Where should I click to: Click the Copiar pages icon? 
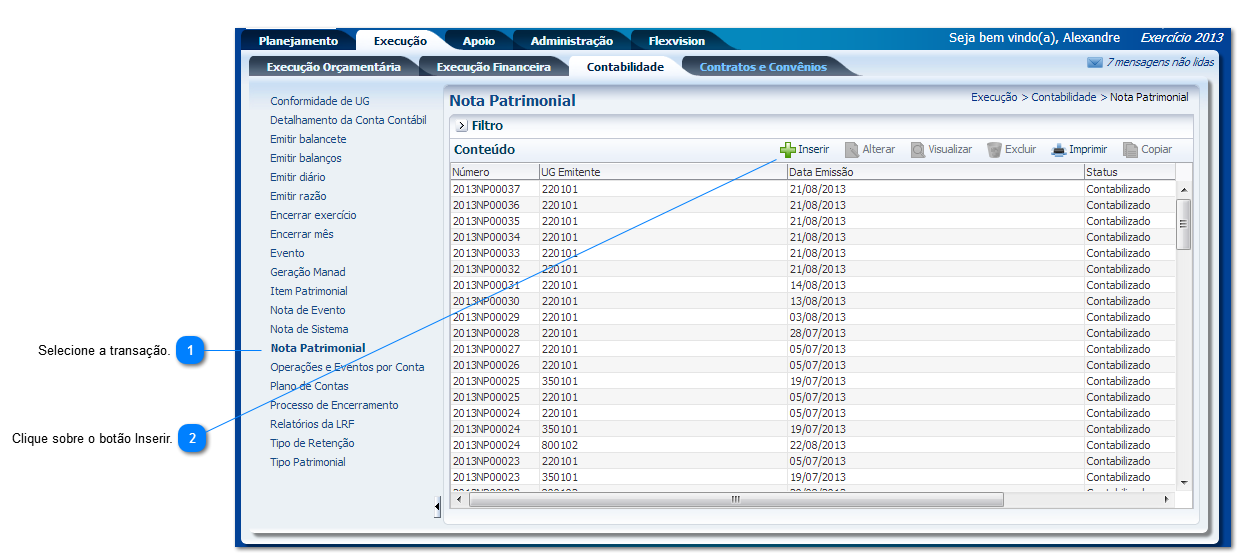[x=1130, y=150]
